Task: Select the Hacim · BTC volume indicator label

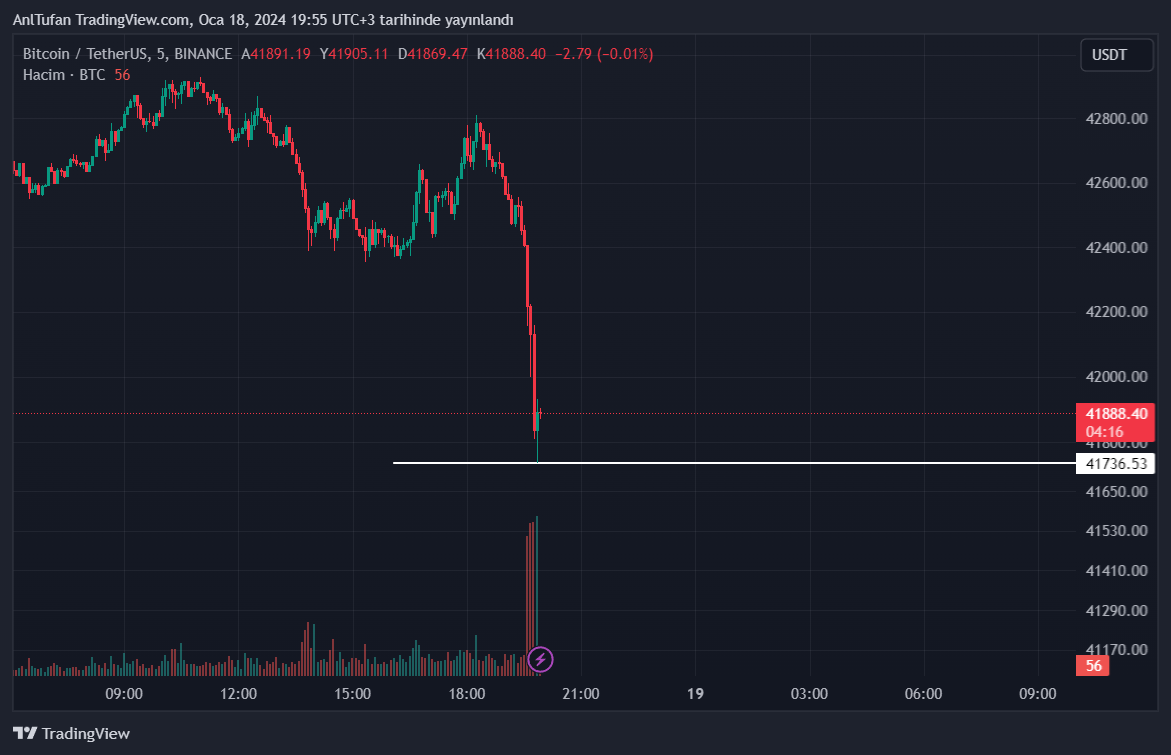Action: (64, 75)
